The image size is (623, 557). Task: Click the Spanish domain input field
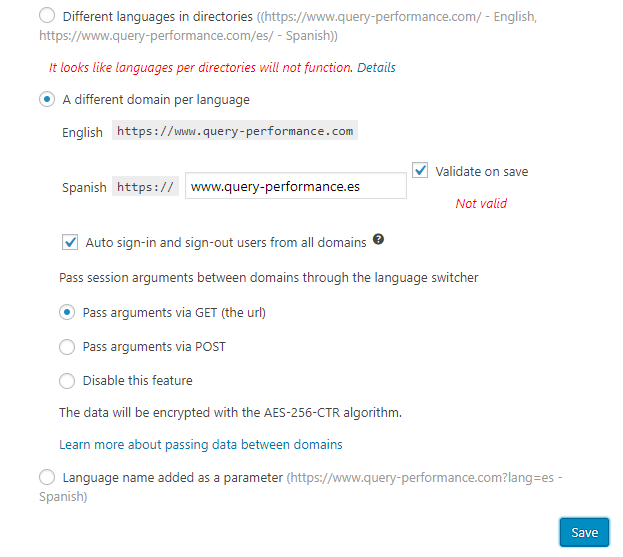[x=296, y=186]
